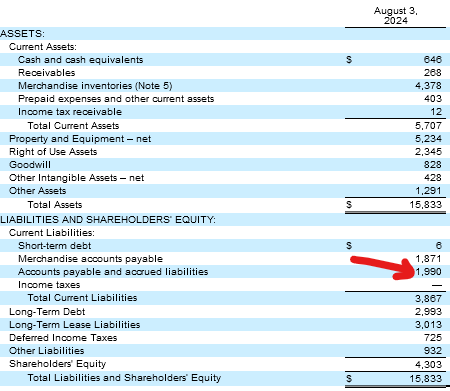Click the "August 3, 2024" column header

point(396,16)
